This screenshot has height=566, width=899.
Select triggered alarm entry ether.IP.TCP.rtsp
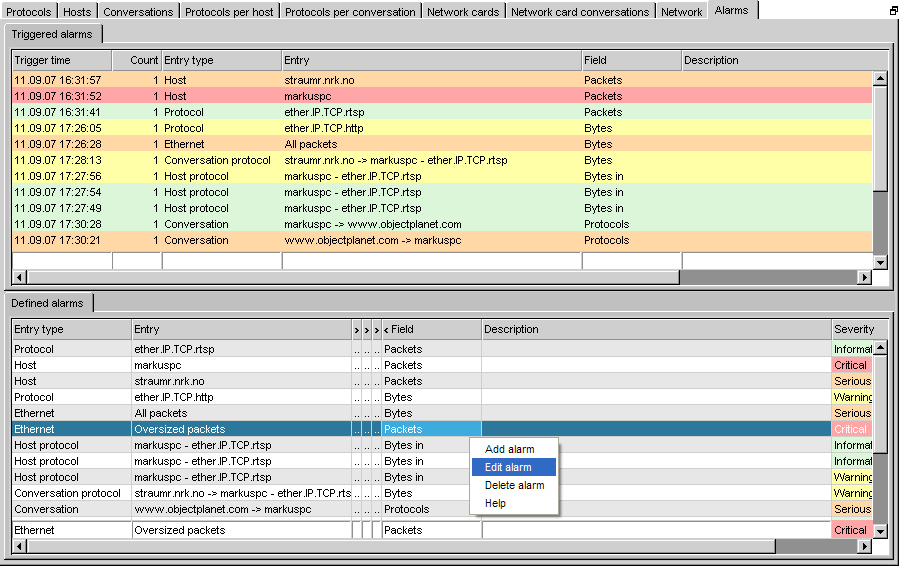442,112
